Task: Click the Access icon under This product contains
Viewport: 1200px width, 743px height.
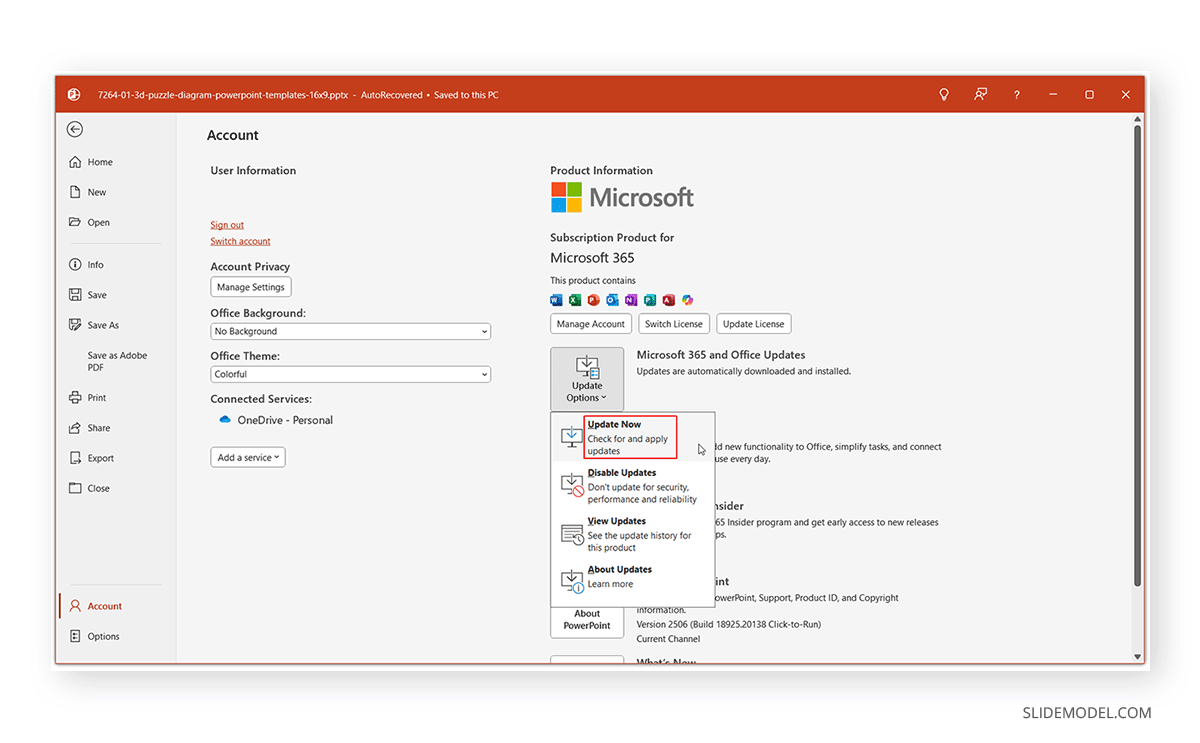Action: tap(668, 299)
